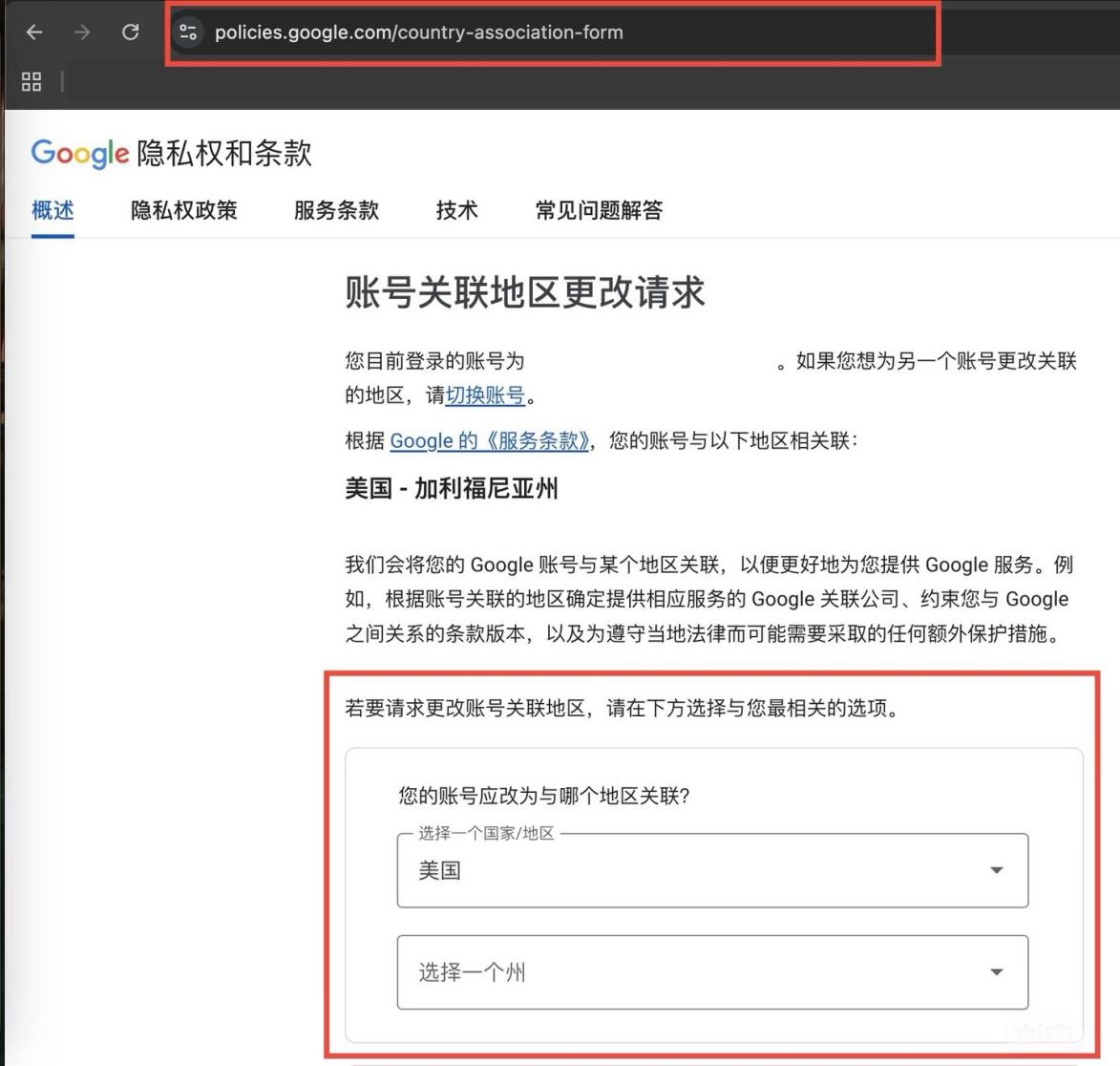
Task: Open the Google 的《服务条款》 link
Action: (x=490, y=441)
